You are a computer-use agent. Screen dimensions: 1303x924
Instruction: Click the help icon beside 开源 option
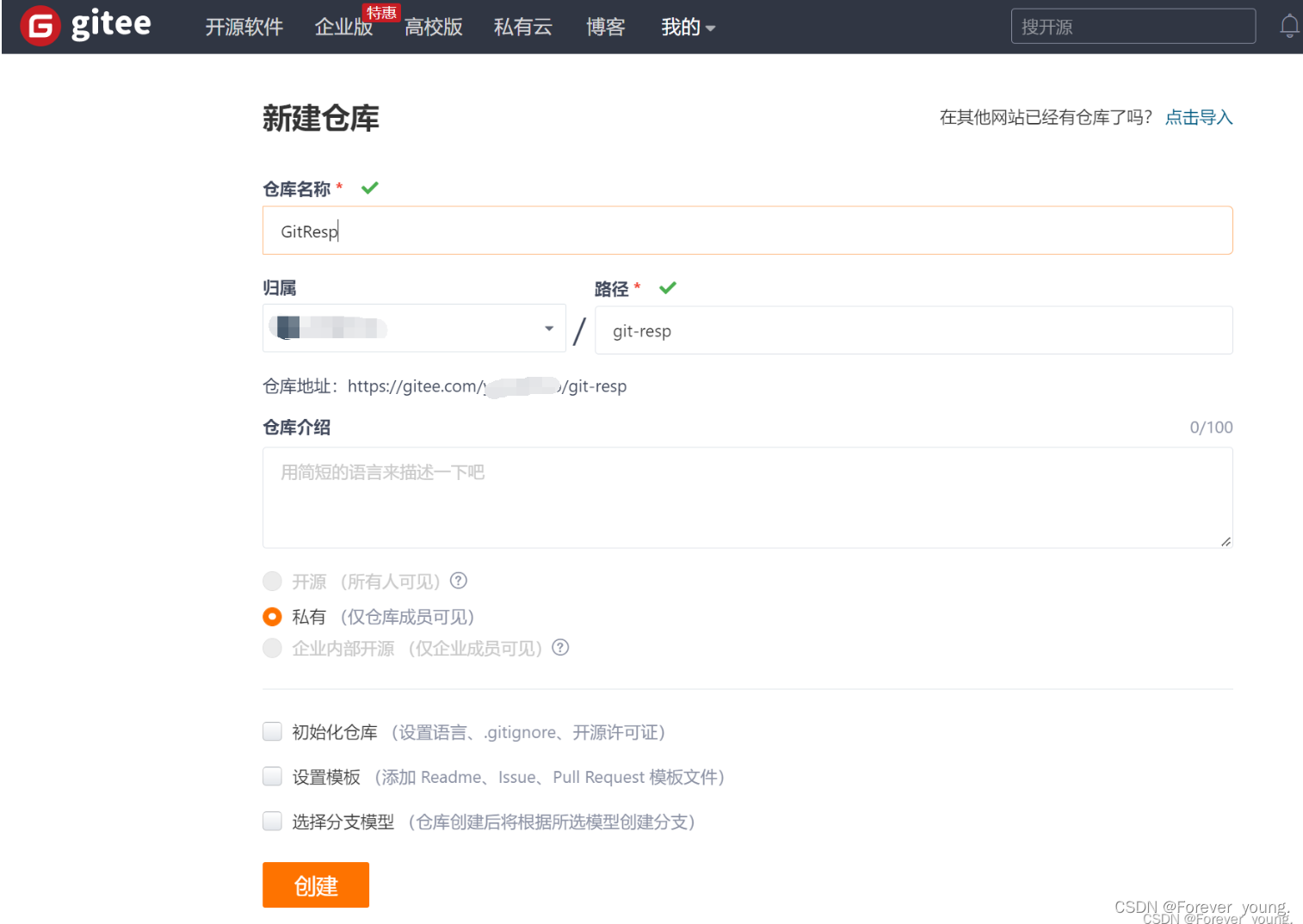tap(459, 581)
